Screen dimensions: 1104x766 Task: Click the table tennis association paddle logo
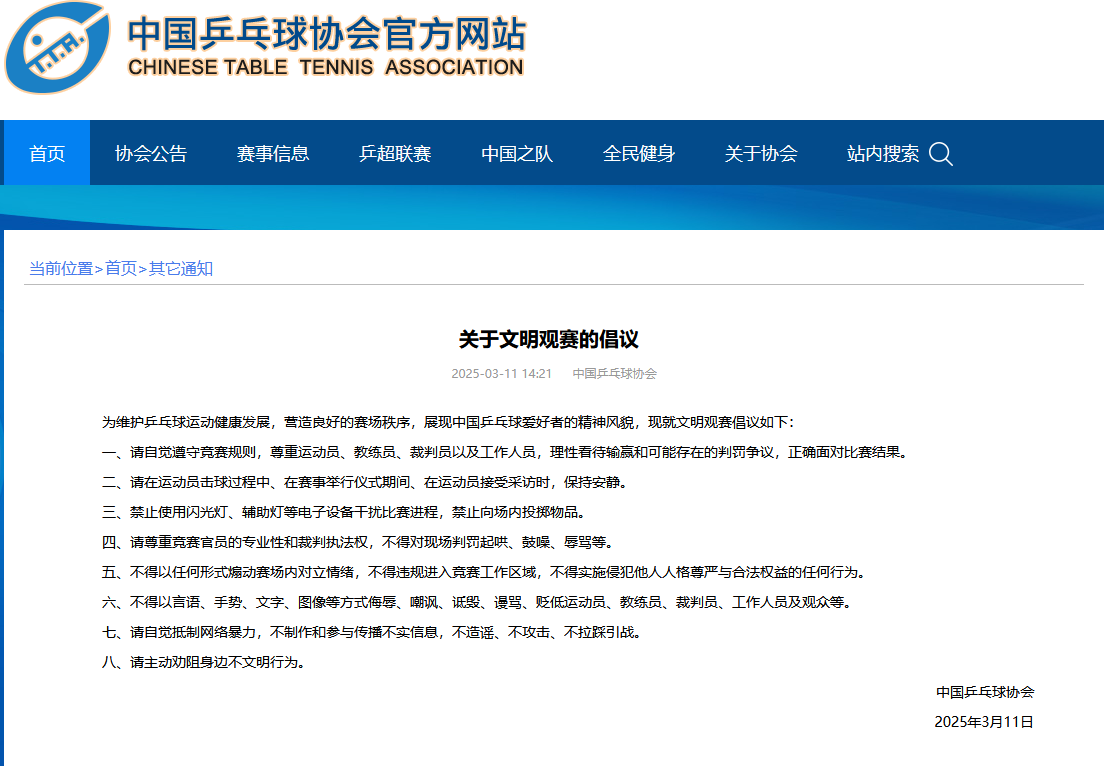pyautogui.click(x=57, y=48)
